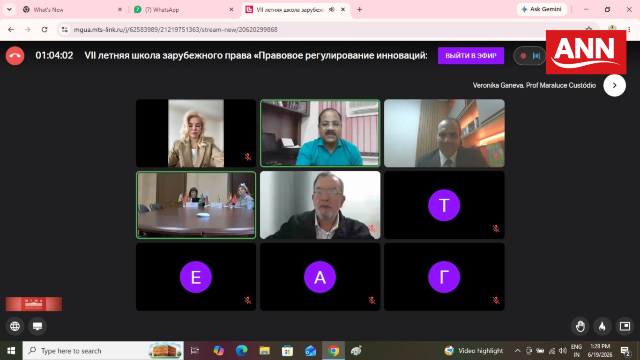Close the What's New tab
Image resolution: width=640 pixels, height=360 pixels.
point(120,9)
